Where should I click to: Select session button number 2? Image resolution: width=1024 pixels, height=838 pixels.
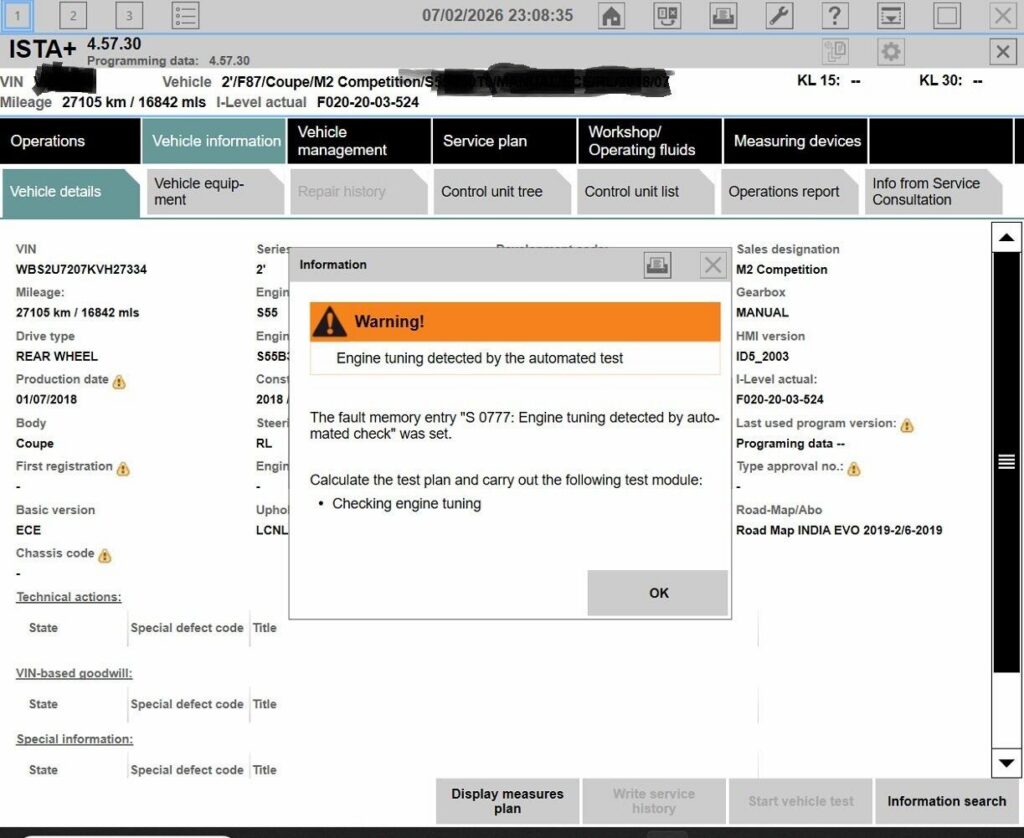click(72, 16)
